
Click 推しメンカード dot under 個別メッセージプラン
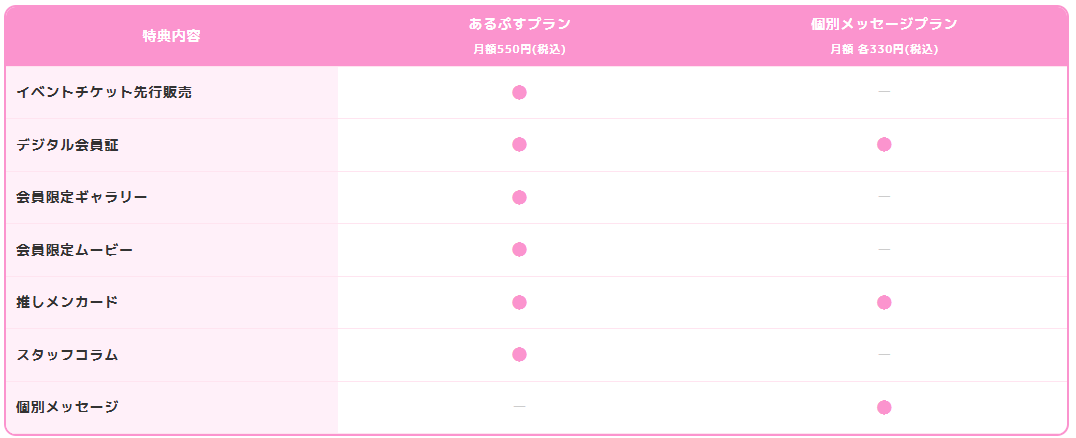tap(884, 302)
